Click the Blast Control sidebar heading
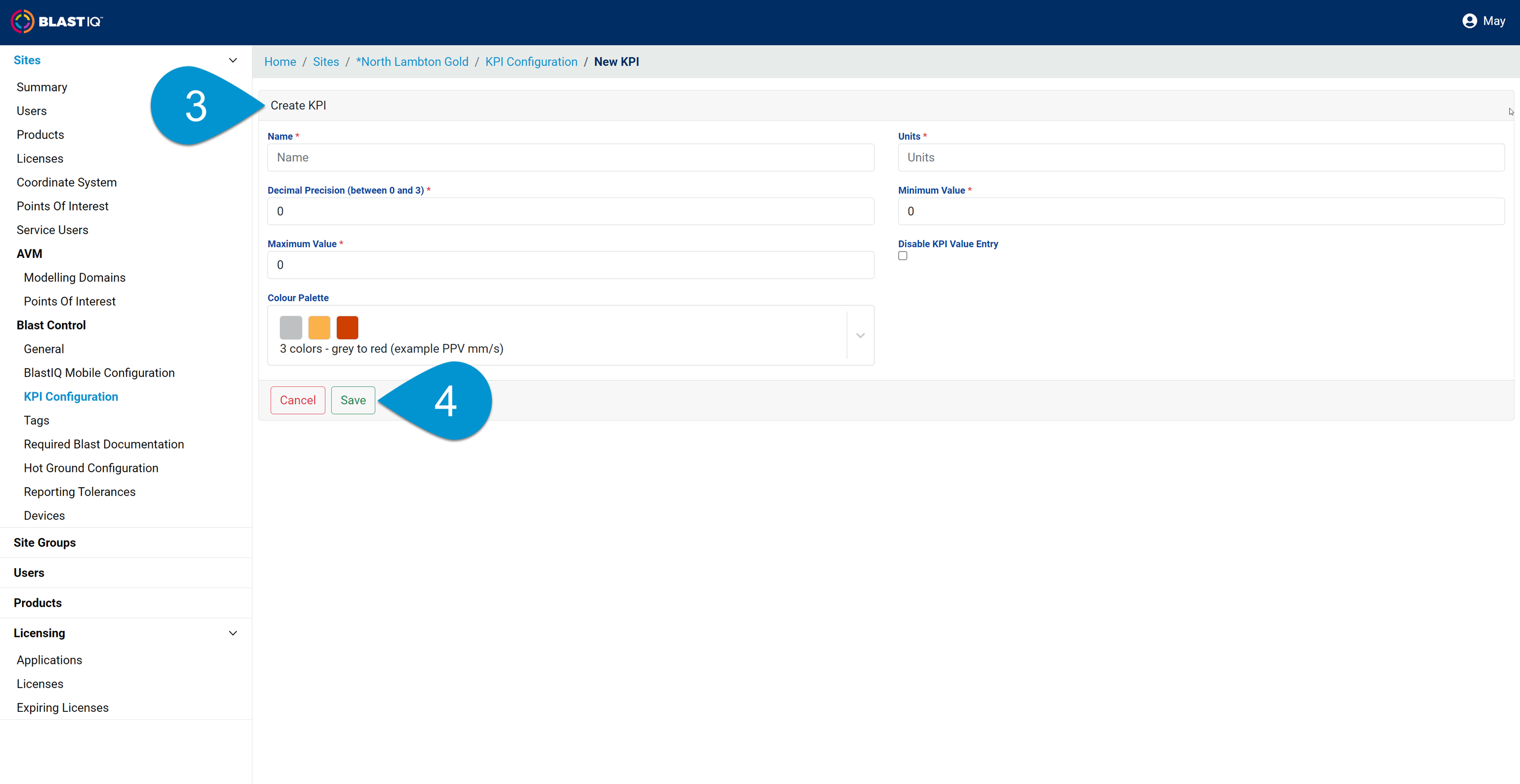 [51, 325]
